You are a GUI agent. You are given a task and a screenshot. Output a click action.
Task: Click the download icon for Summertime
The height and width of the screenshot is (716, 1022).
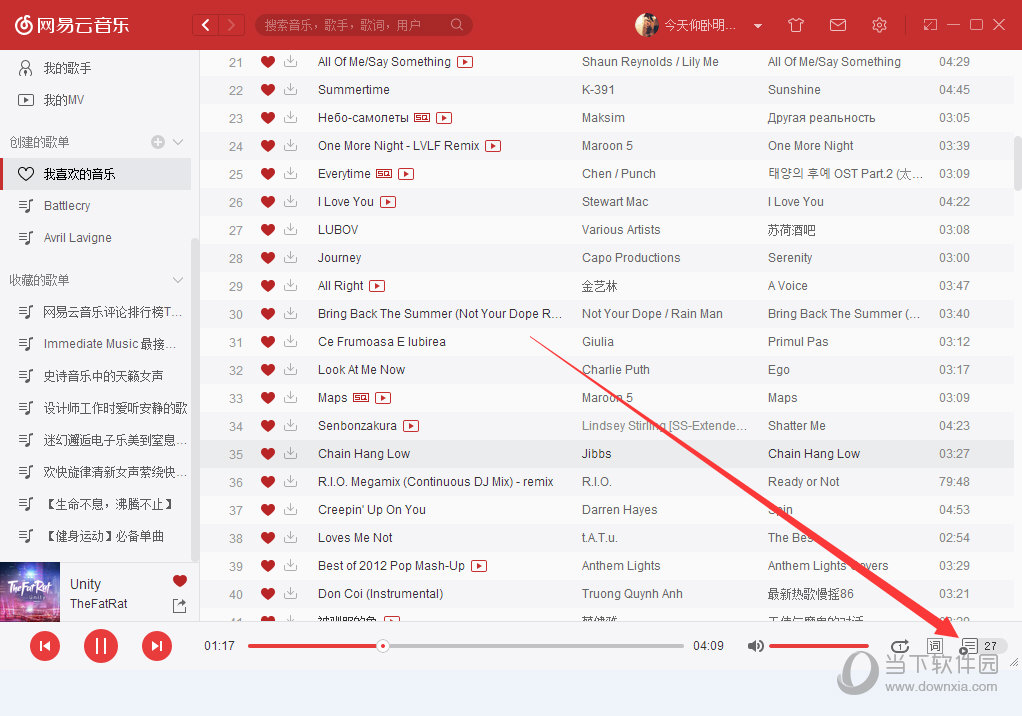290,90
